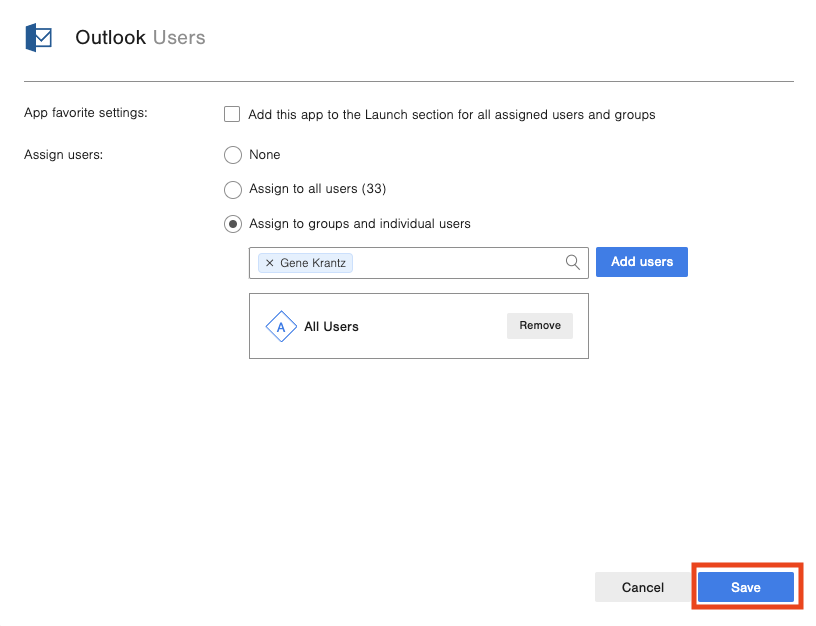Click the Outlook Users heading text
The width and height of the screenshot is (816, 626).
[x=140, y=38]
